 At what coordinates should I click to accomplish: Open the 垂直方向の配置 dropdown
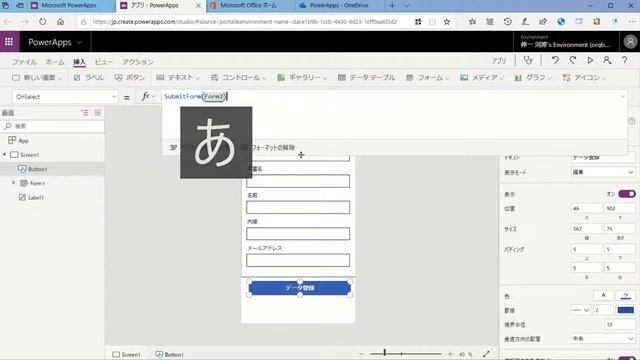(x=602, y=339)
